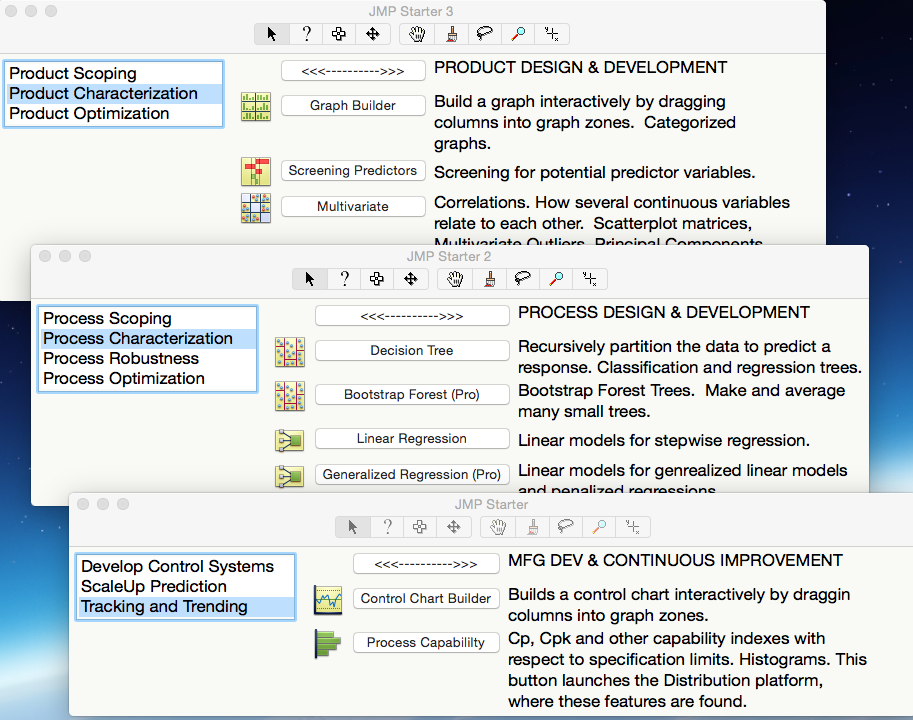Select Product Characterization list item
Screen dimensions: 913x720
pos(114,94)
